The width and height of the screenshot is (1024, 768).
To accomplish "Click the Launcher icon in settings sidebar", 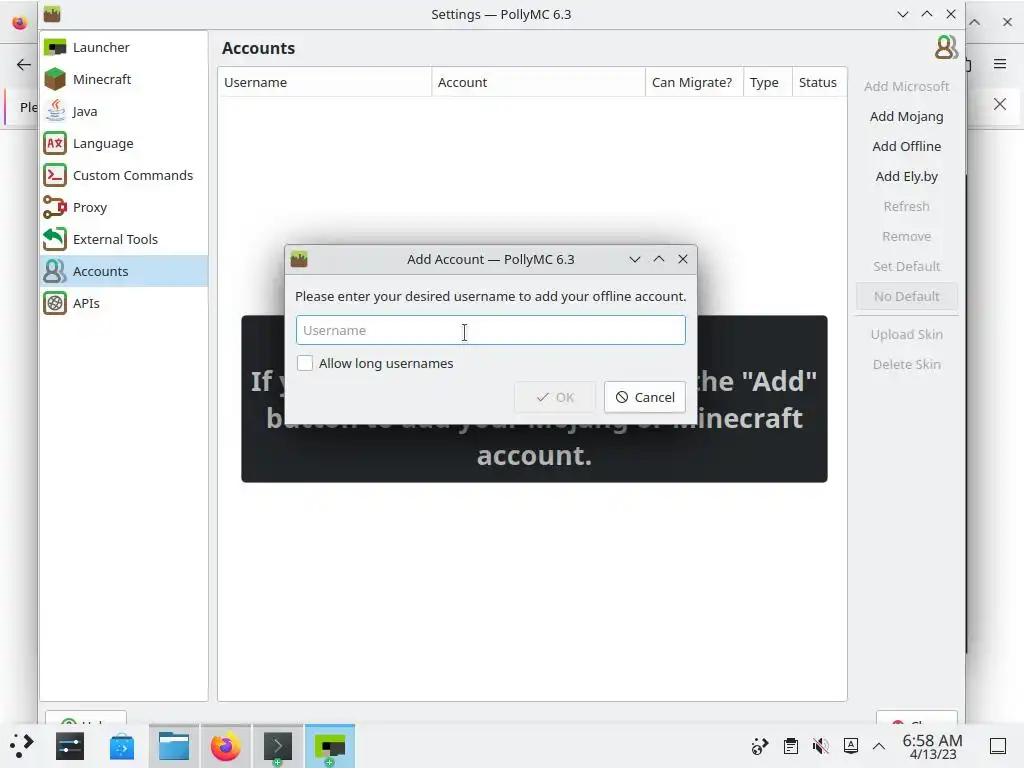I will point(55,48).
